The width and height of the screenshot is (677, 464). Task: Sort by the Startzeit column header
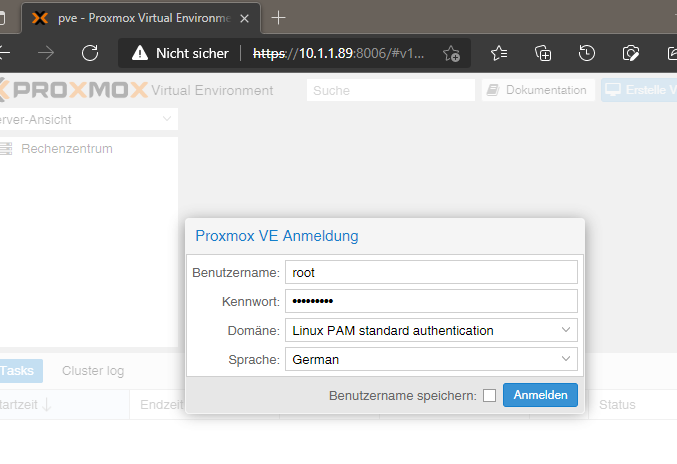click(65, 404)
